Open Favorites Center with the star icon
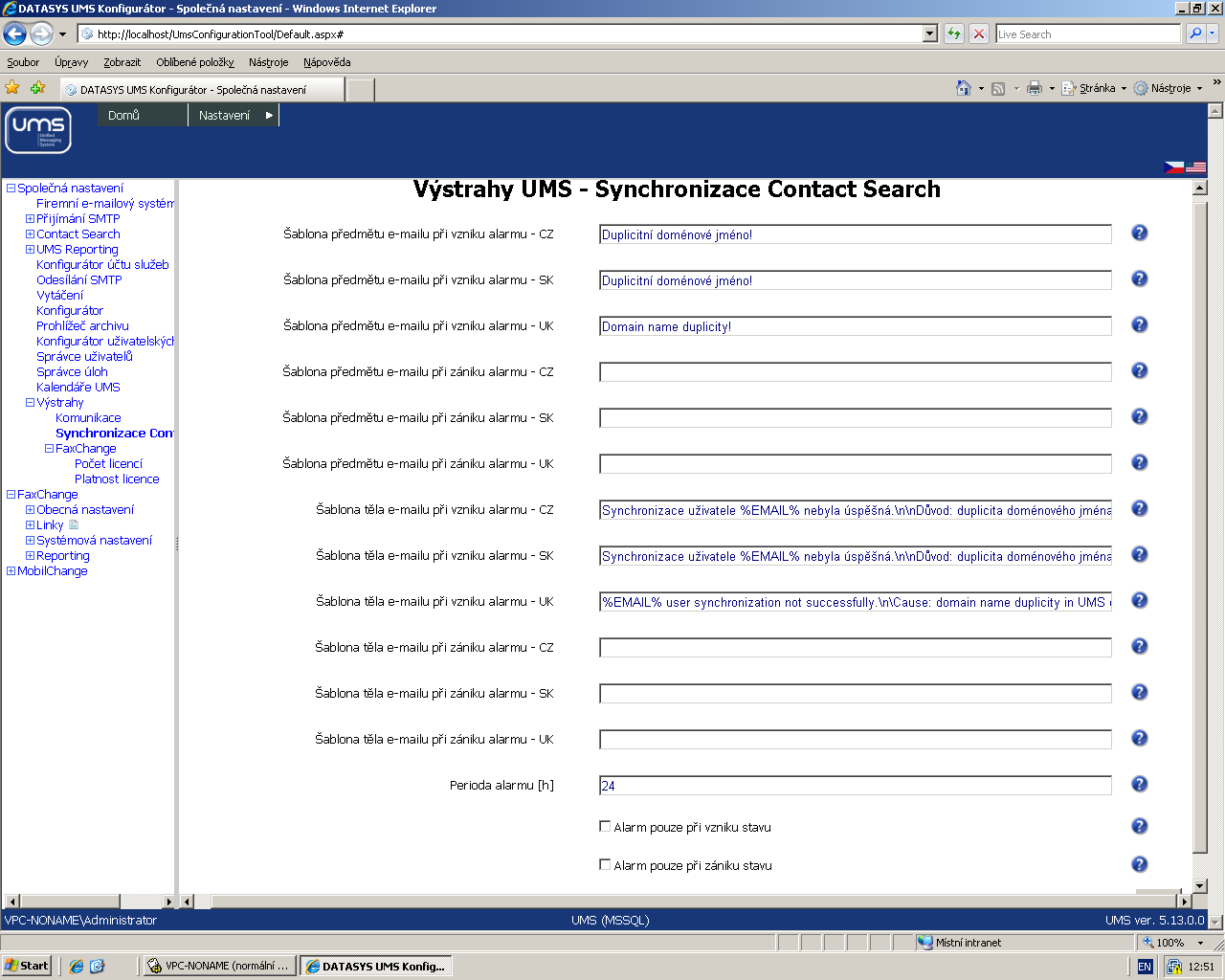Screen dimensions: 1225x980 click(x=12, y=88)
